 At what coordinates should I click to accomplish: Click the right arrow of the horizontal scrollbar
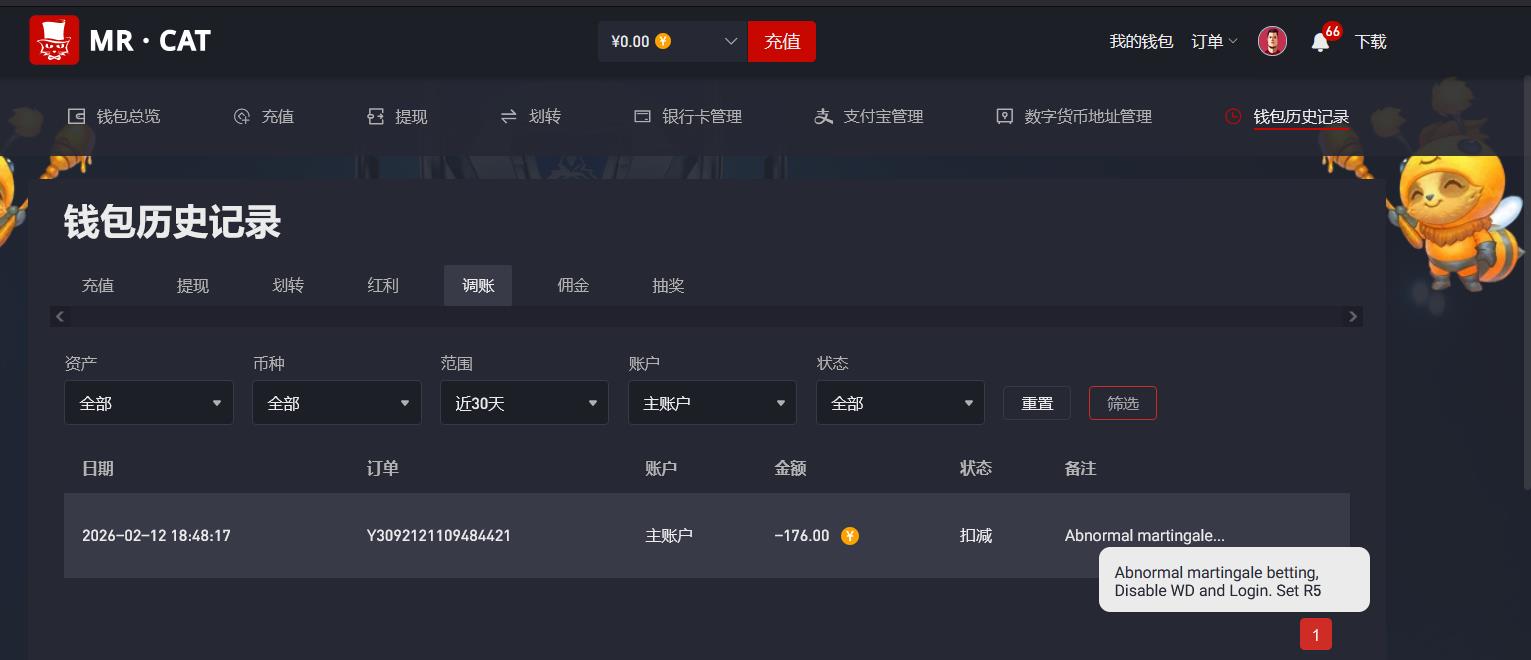click(1352, 316)
